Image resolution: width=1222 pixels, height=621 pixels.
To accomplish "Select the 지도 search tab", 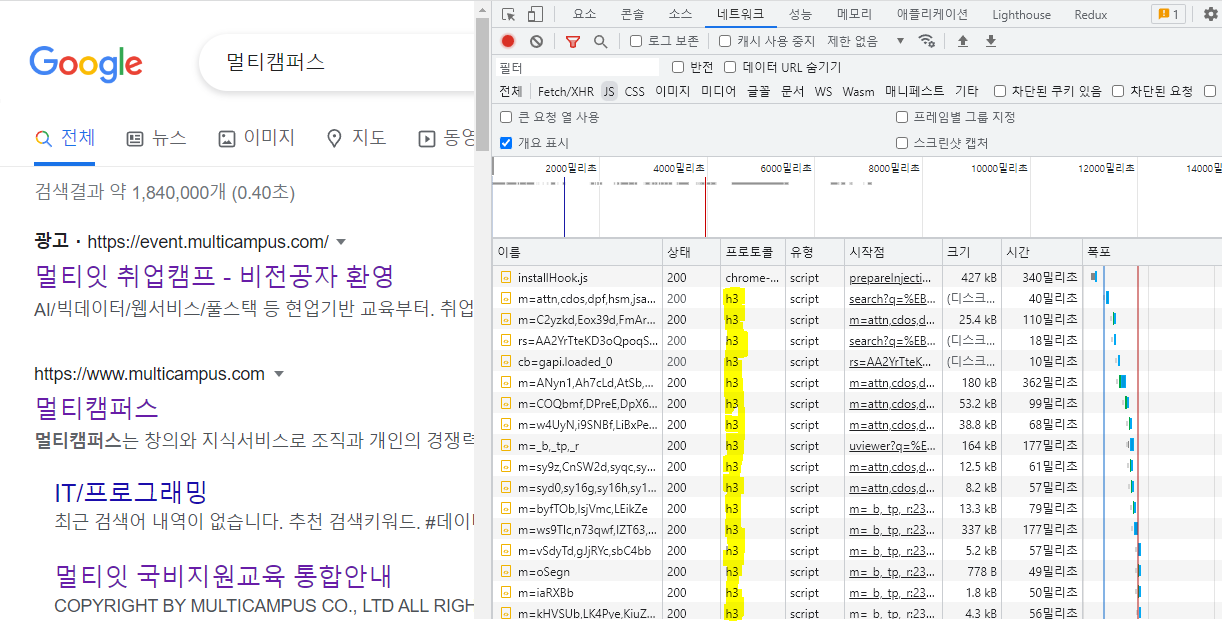I will pyautogui.click(x=357, y=138).
